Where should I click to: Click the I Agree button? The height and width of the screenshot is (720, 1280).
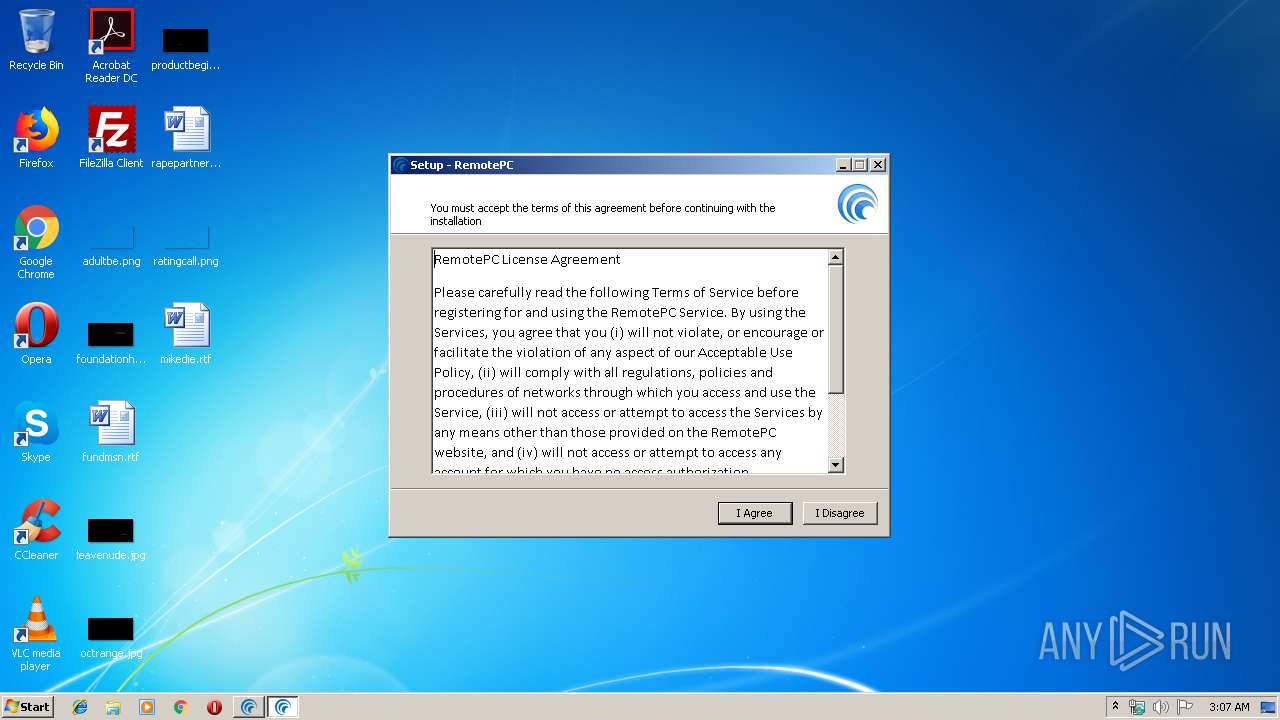pyautogui.click(x=755, y=513)
